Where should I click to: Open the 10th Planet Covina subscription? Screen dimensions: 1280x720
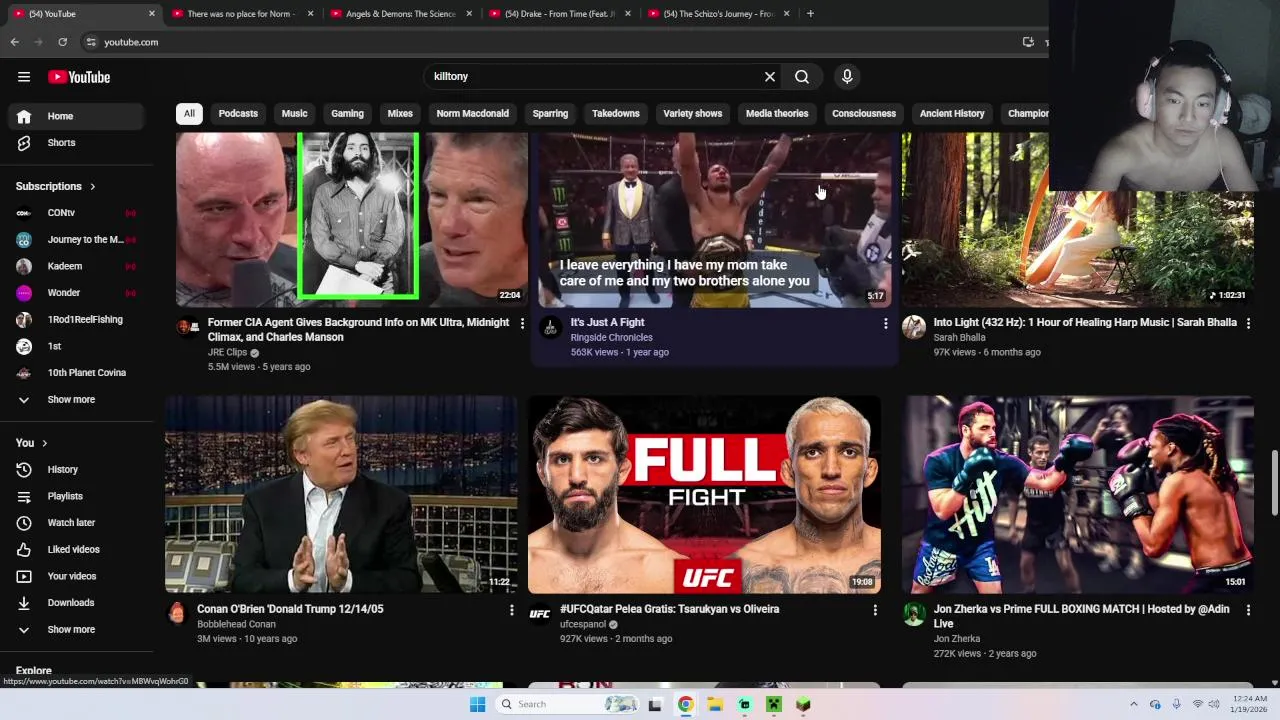(77, 373)
